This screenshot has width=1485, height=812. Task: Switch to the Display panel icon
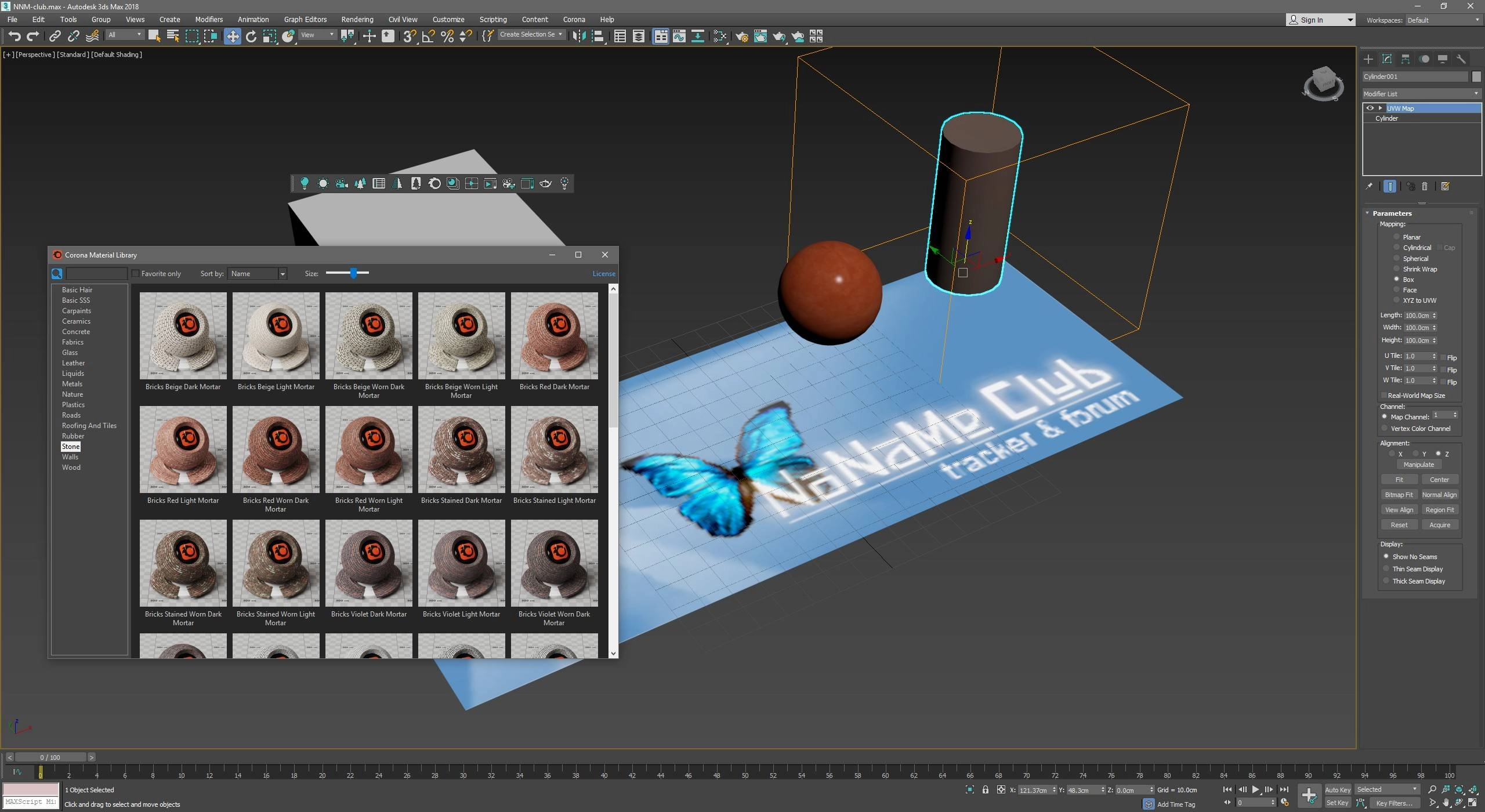[1443, 59]
